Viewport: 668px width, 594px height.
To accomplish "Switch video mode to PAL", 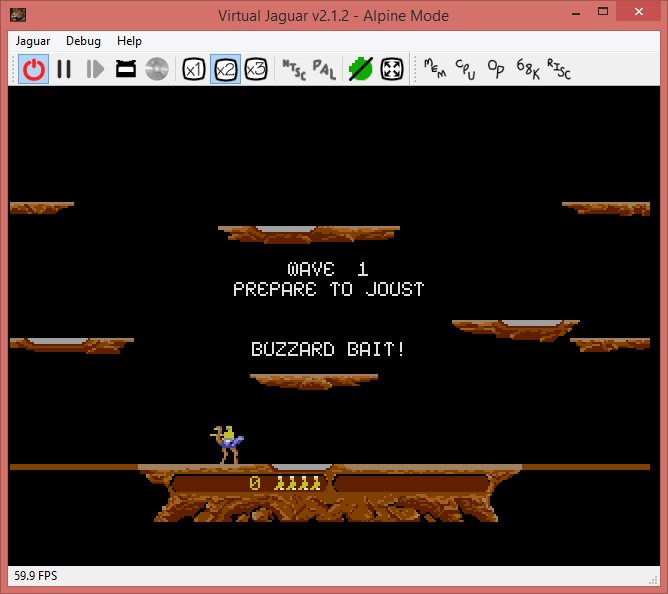I will coord(324,69).
